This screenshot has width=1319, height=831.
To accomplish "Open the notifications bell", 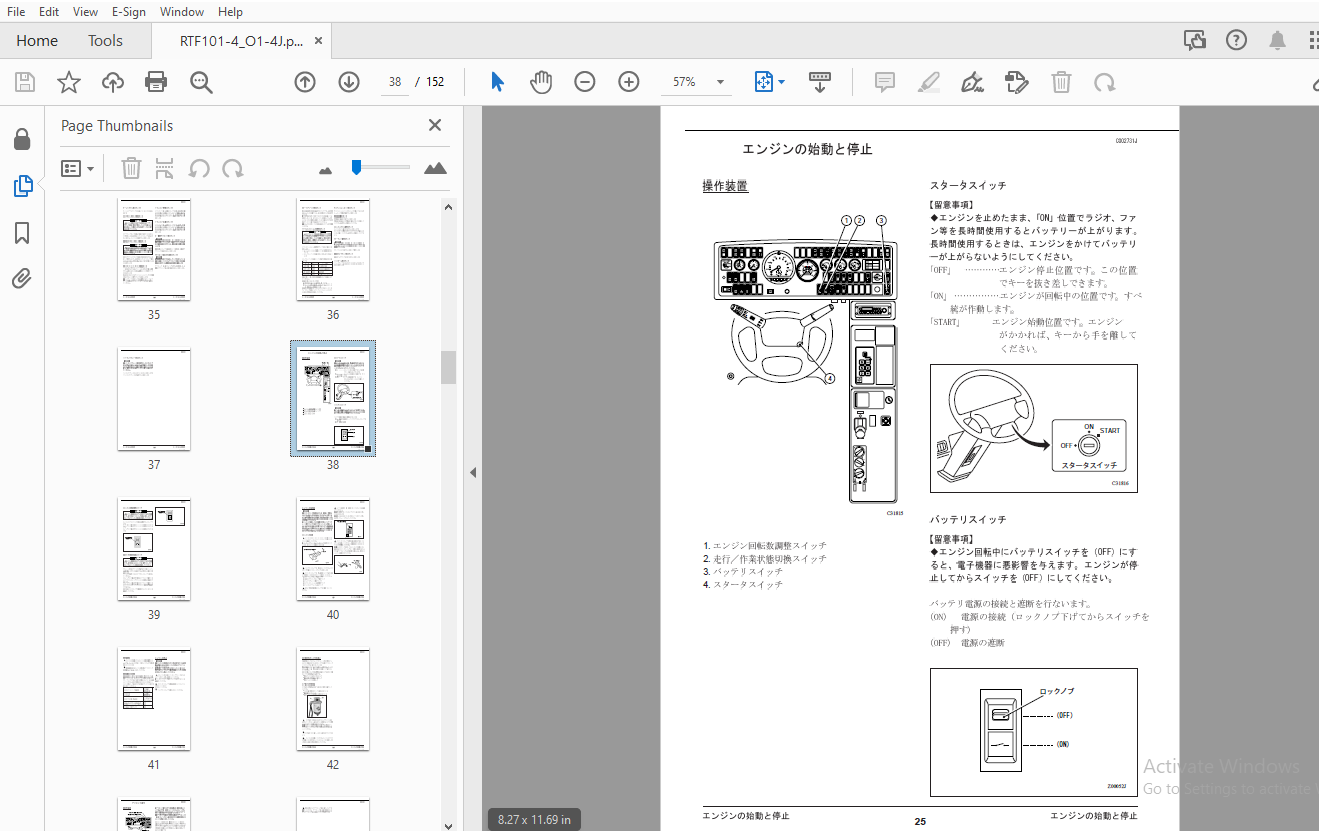I will click(x=1277, y=40).
